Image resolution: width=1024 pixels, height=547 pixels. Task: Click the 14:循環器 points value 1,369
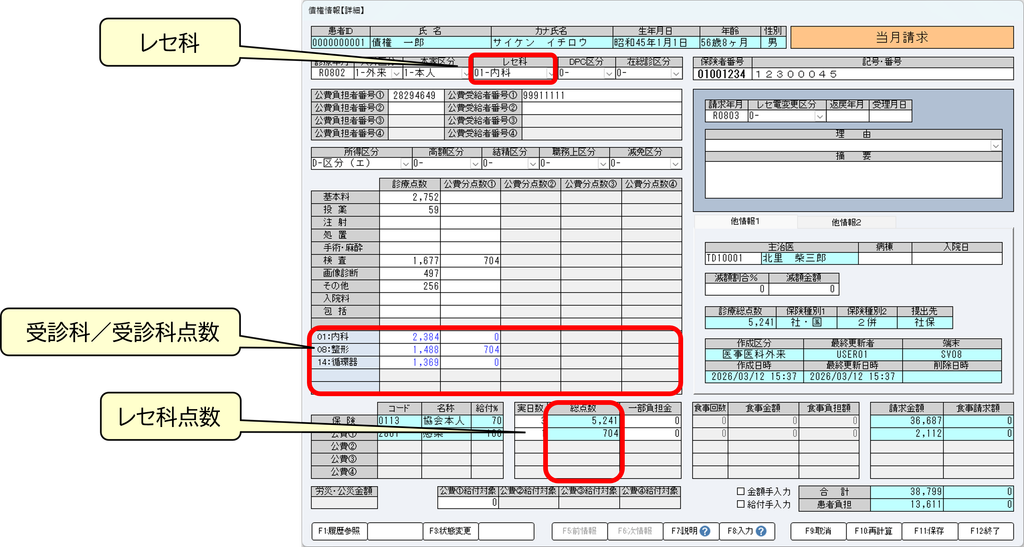point(409,362)
